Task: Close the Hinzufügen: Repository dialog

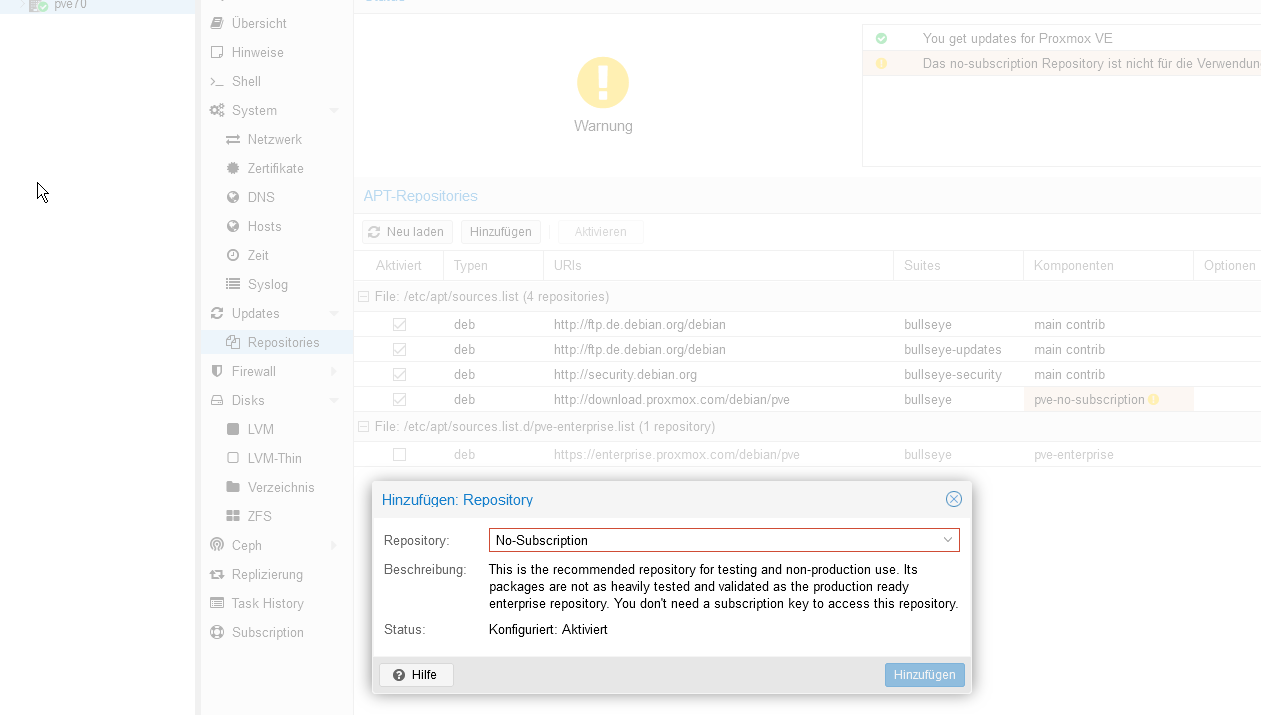Action: [x=954, y=499]
